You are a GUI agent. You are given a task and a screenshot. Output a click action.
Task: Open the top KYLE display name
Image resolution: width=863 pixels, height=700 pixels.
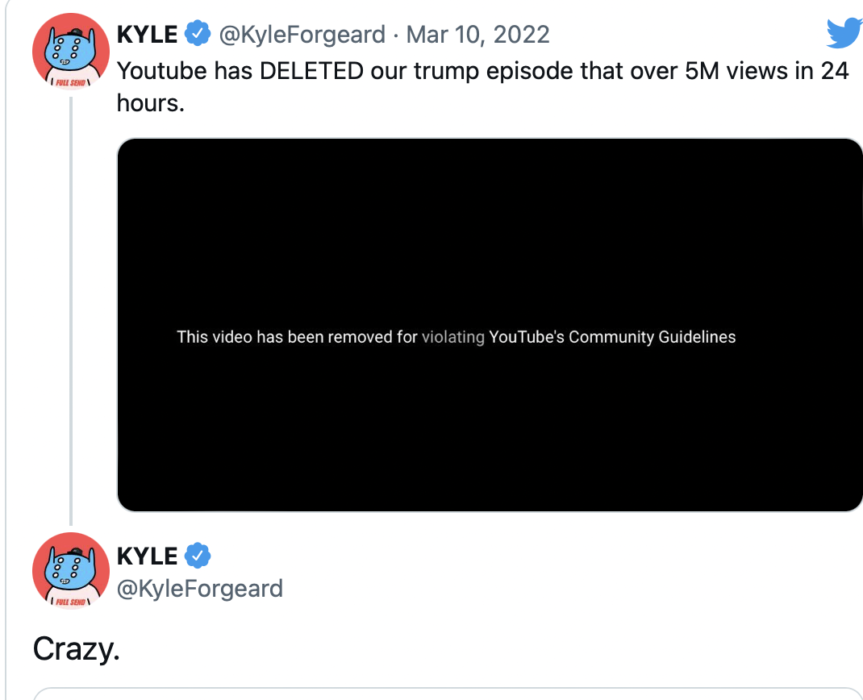[147, 34]
